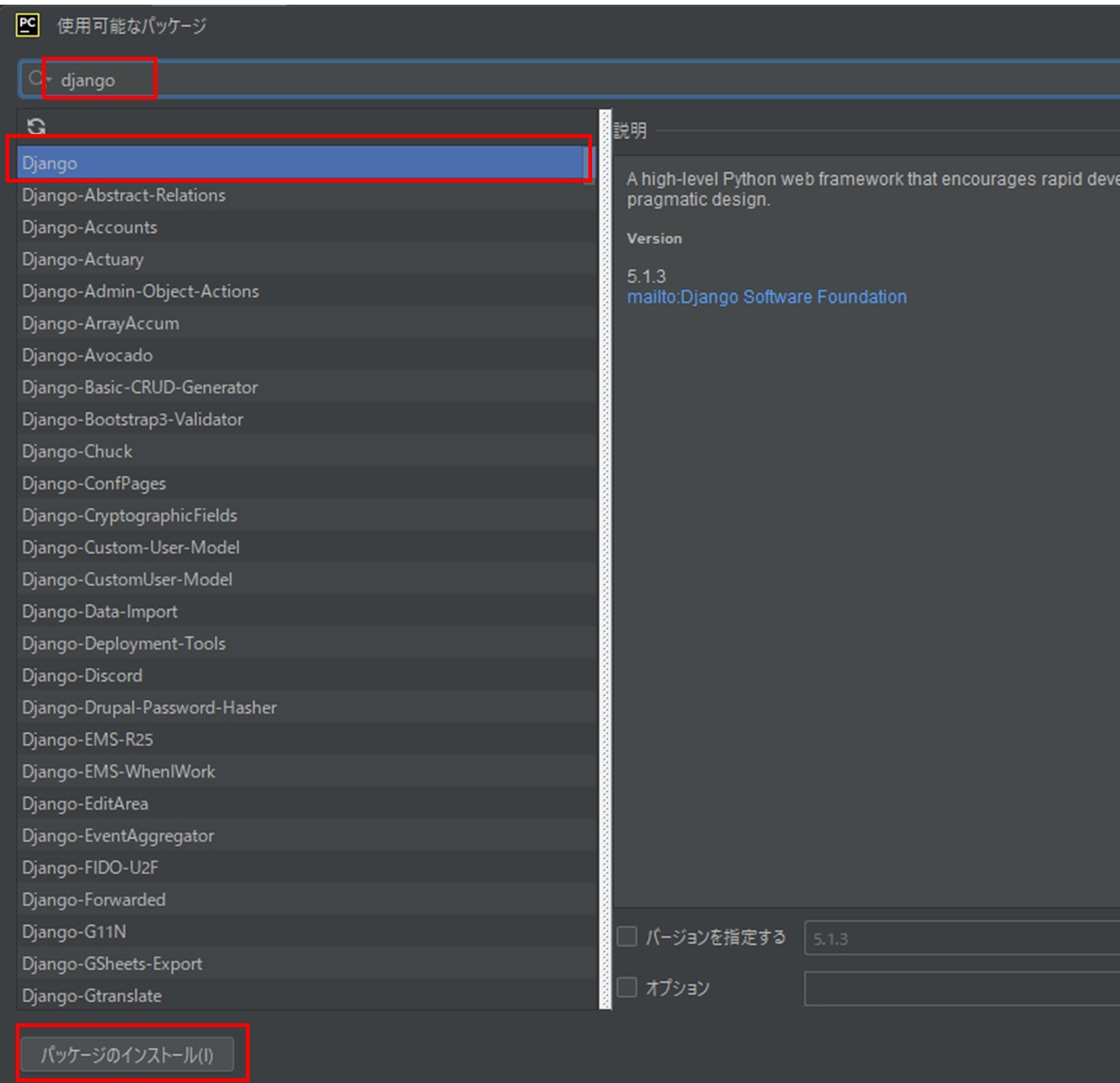1120x1083 pixels.
Task: Select Django-Basic-CRUD-Generator in the list
Action: click(x=306, y=387)
